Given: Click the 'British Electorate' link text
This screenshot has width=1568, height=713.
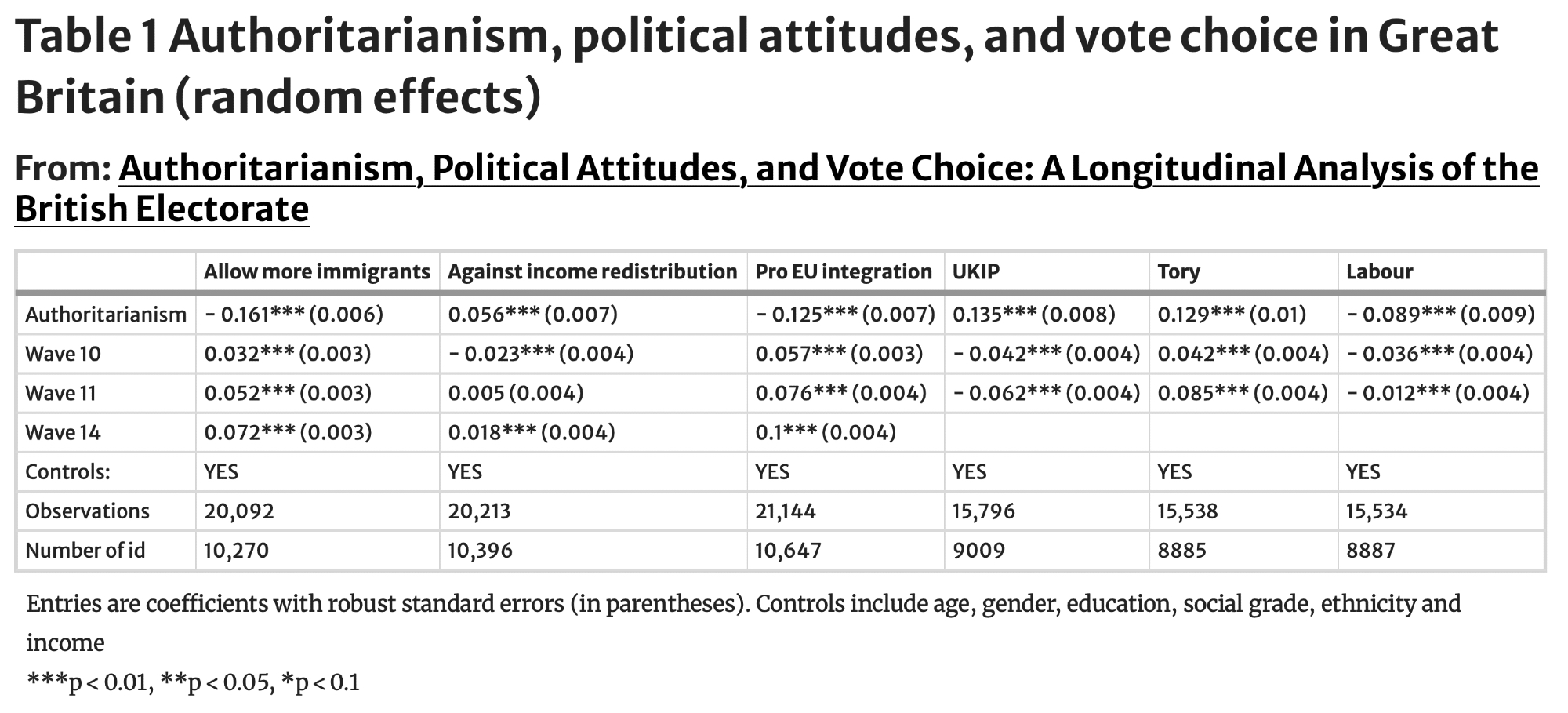Looking at the screenshot, I should [162, 209].
